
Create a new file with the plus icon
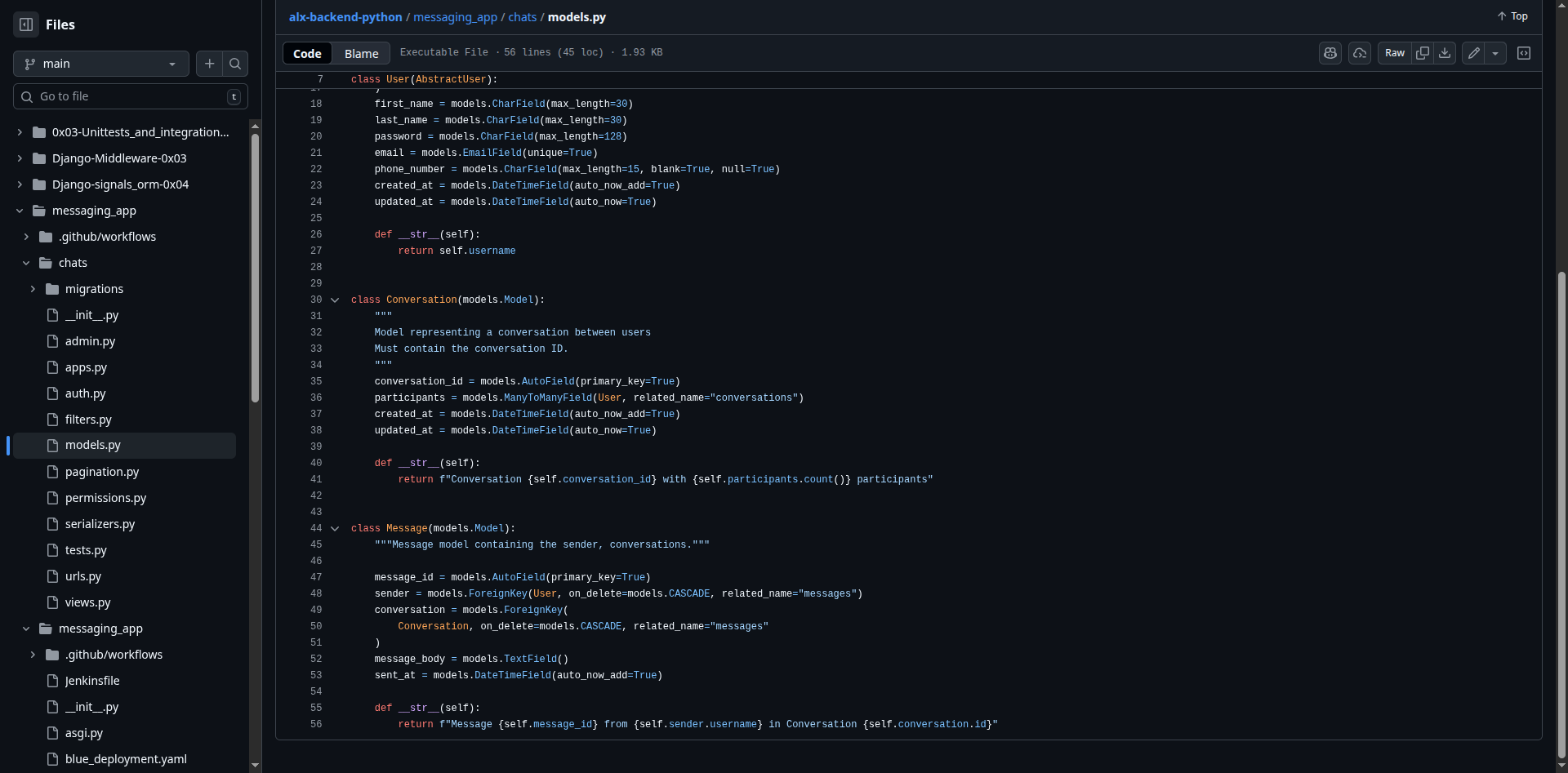(x=209, y=63)
